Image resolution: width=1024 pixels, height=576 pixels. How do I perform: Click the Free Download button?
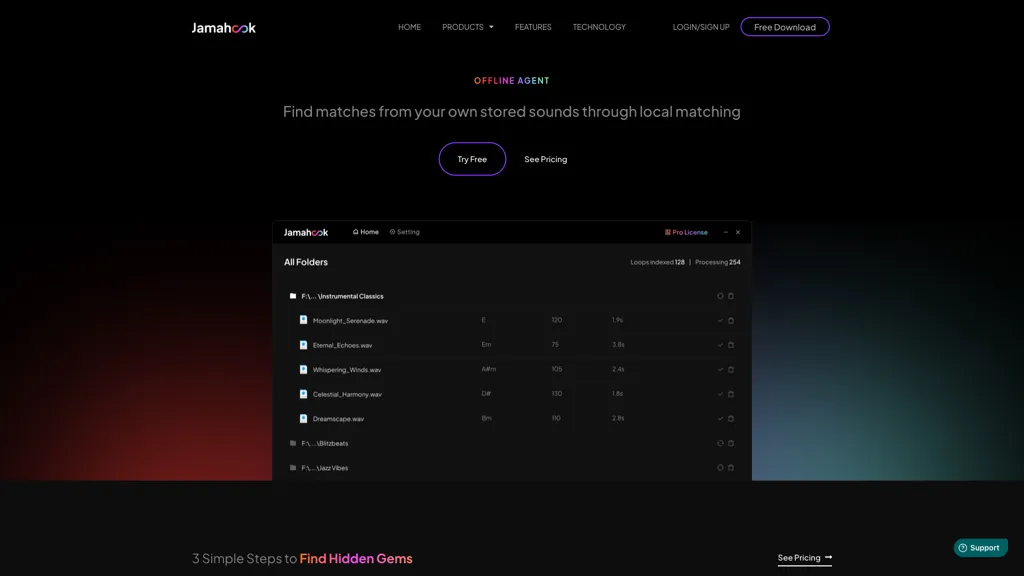coord(785,27)
